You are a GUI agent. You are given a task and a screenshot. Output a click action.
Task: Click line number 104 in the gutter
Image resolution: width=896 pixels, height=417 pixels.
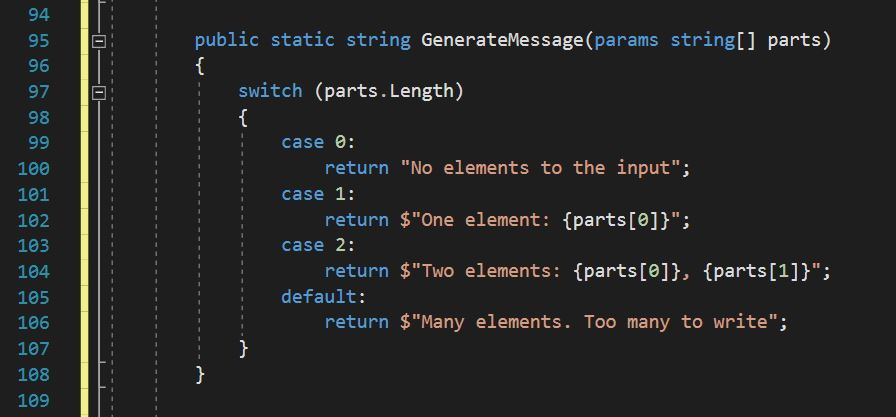coord(33,271)
